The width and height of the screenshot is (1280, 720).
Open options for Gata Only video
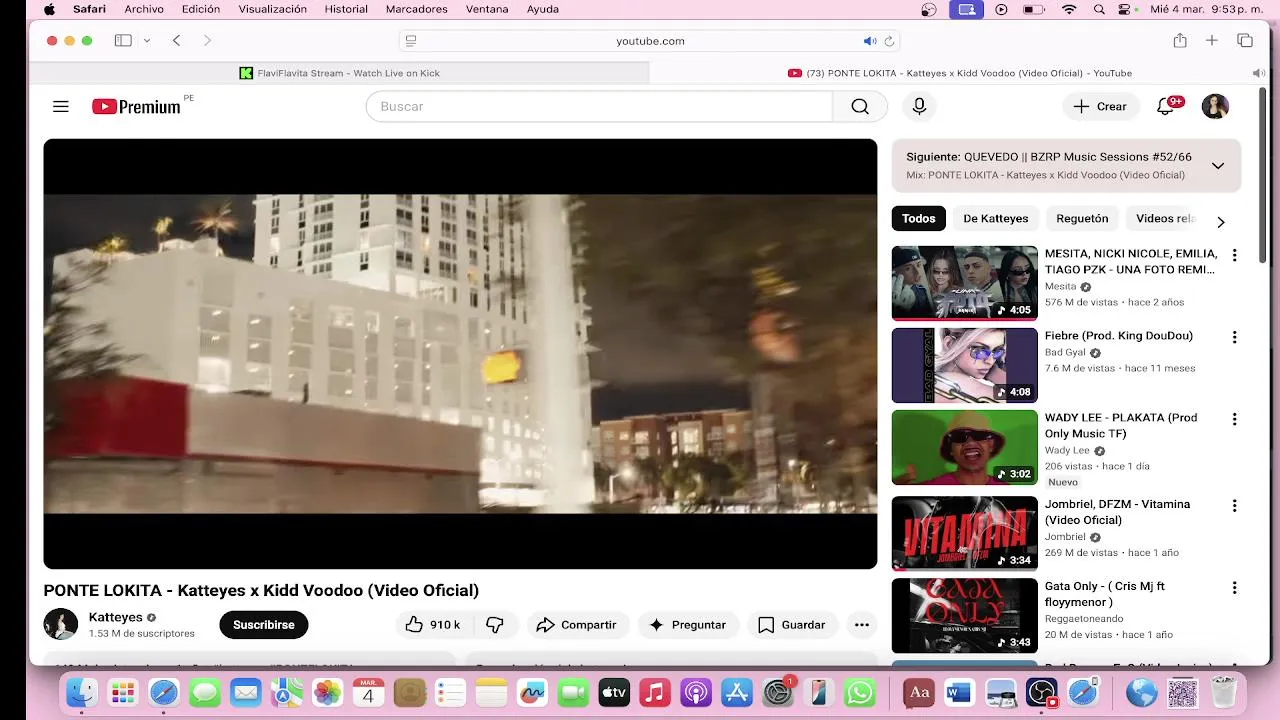coord(1234,588)
